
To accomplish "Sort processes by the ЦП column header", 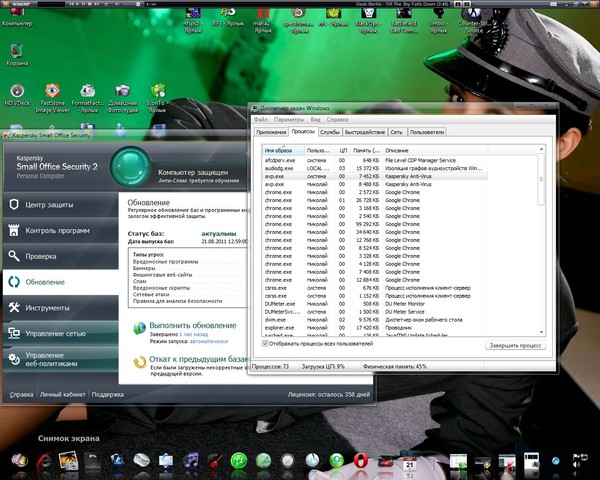I will (x=342, y=150).
